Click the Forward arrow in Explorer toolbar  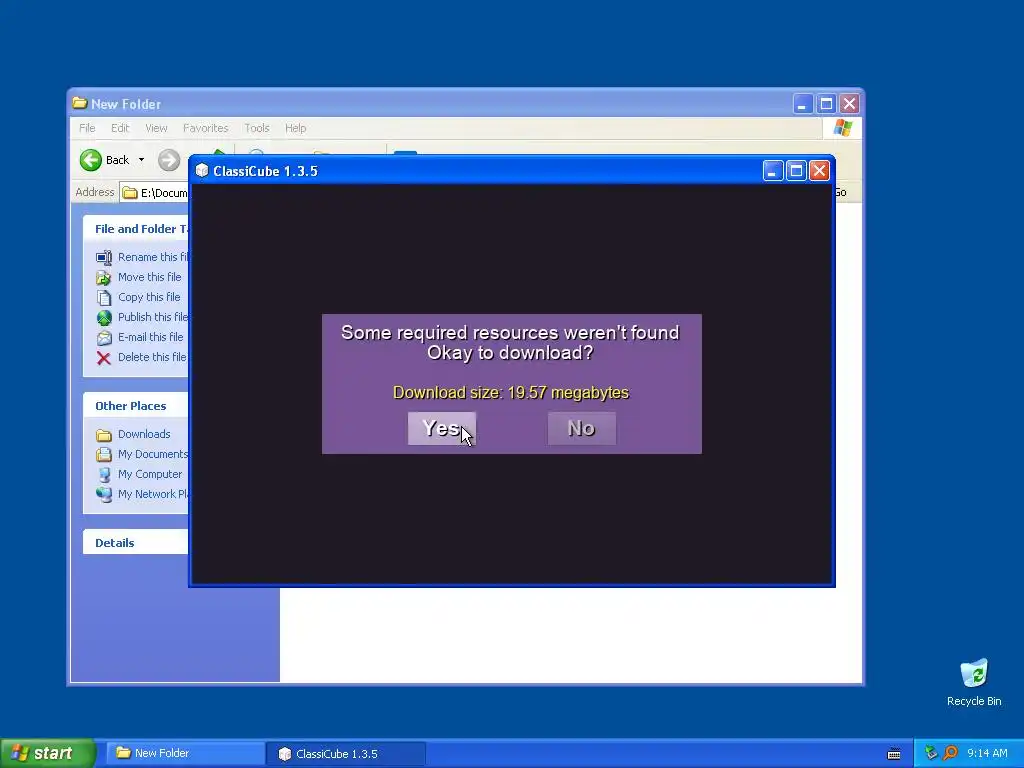click(x=168, y=160)
